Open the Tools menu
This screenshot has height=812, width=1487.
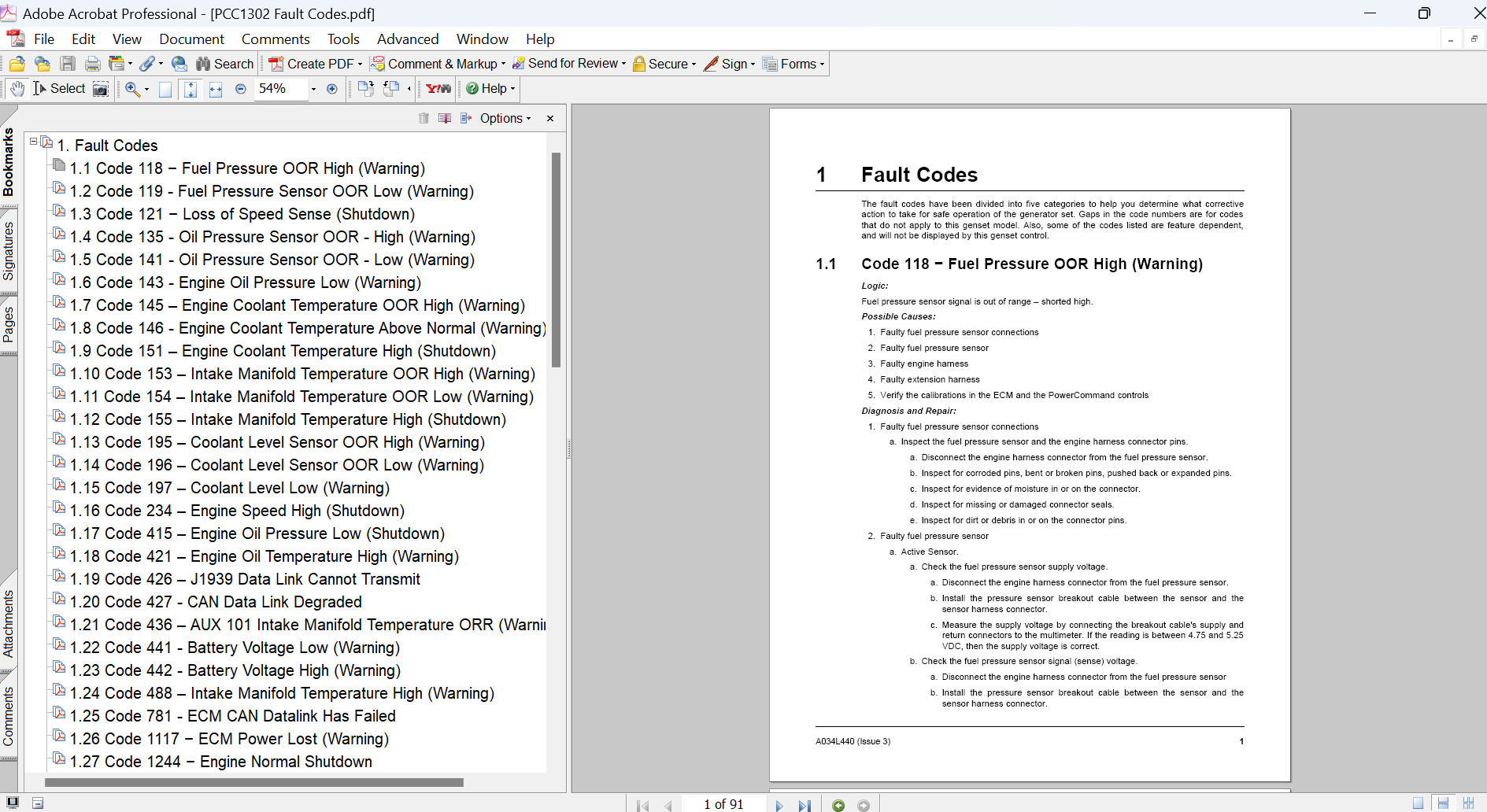(x=343, y=39)
